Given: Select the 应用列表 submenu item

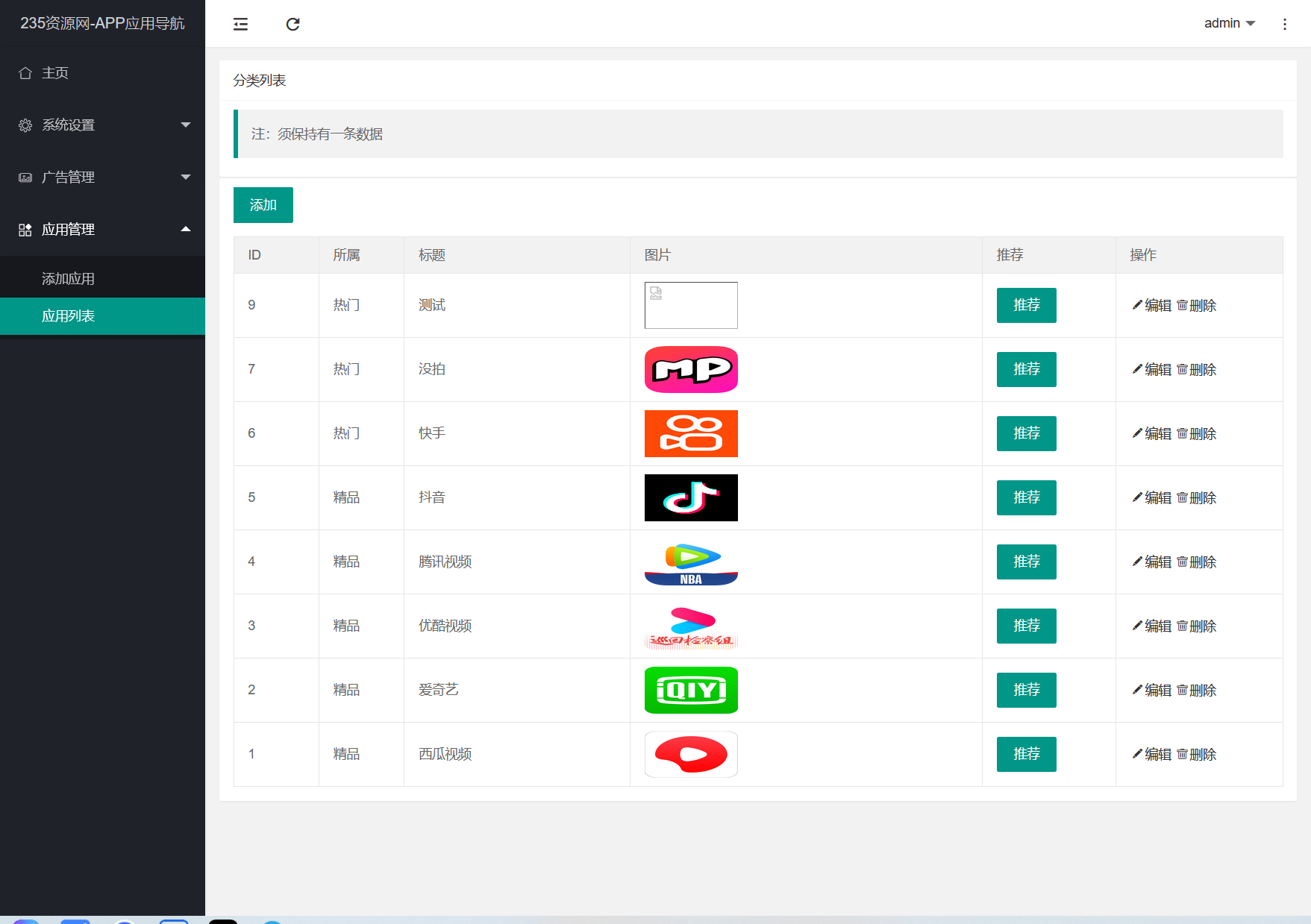Looking at the screenshot, I should [x=68, y=316].
